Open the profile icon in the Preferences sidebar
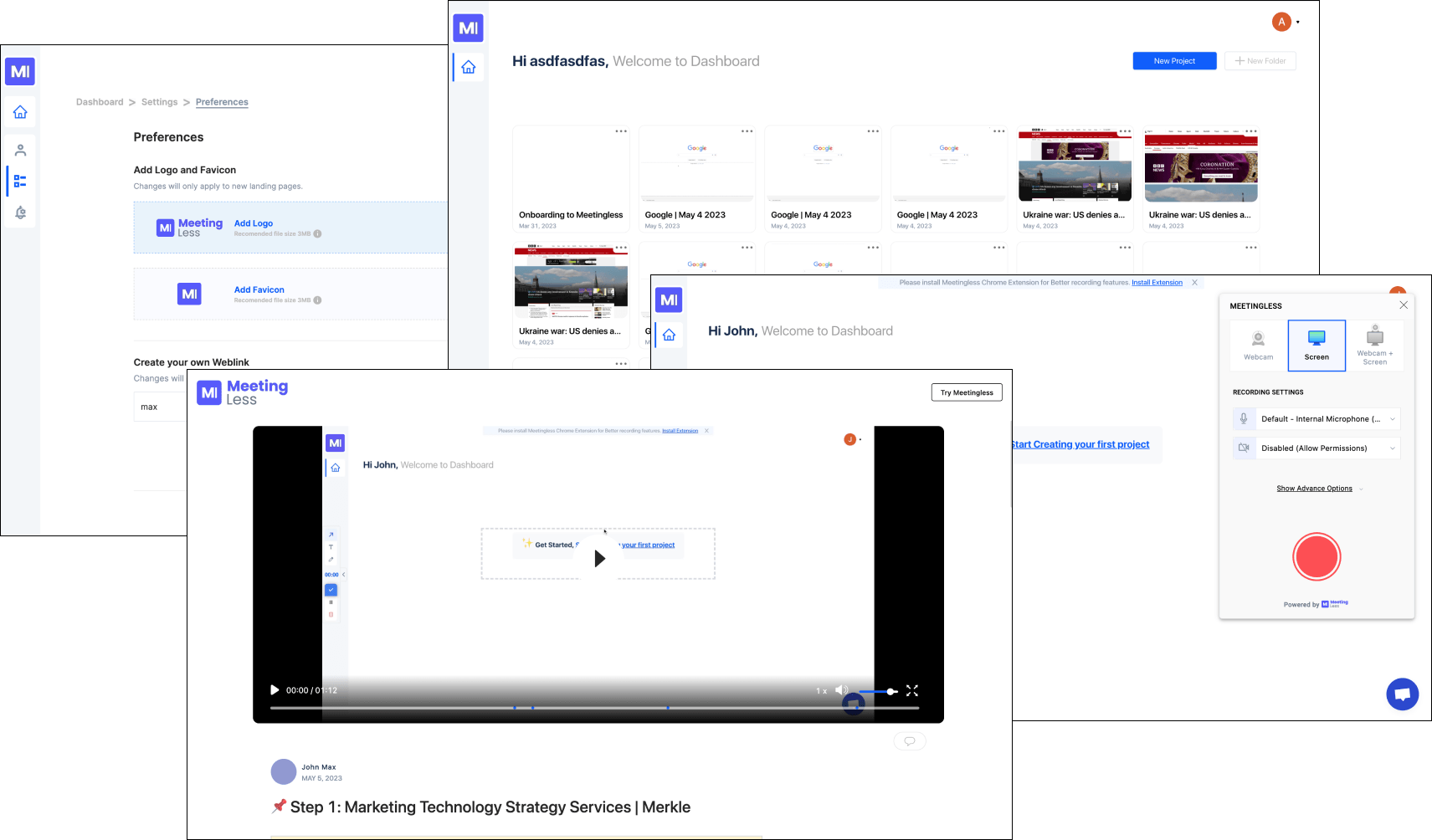Screen dimensions: 1432x840 point(20,151)
